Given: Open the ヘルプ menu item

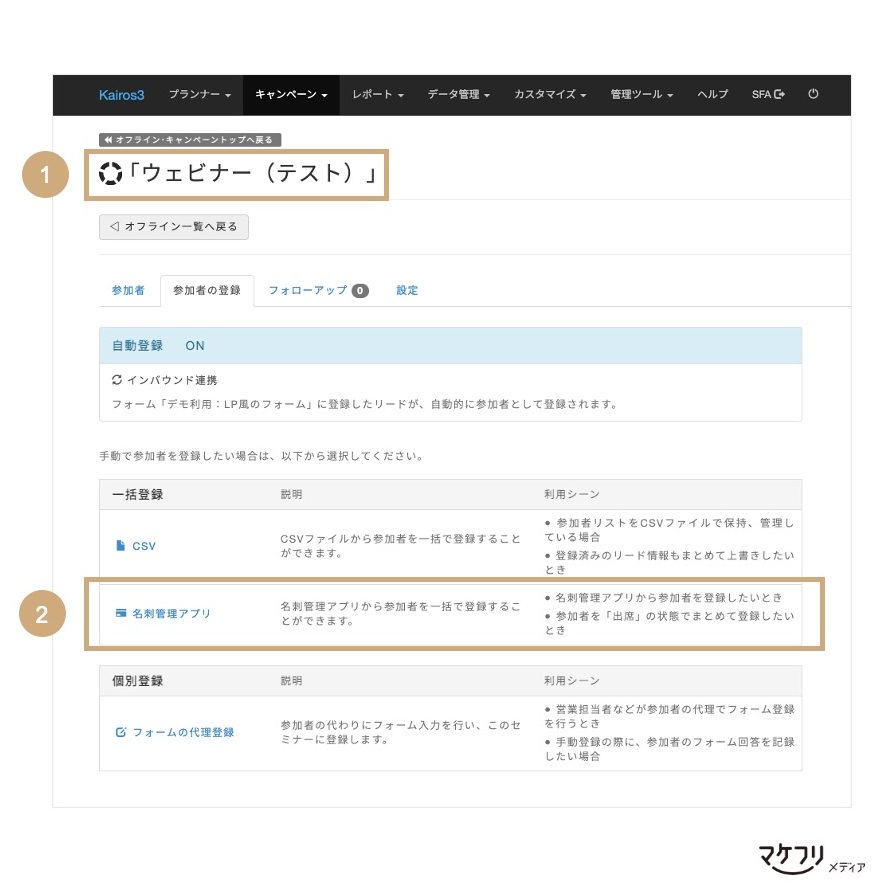Looking at the screenshot, I should [712, 94].
